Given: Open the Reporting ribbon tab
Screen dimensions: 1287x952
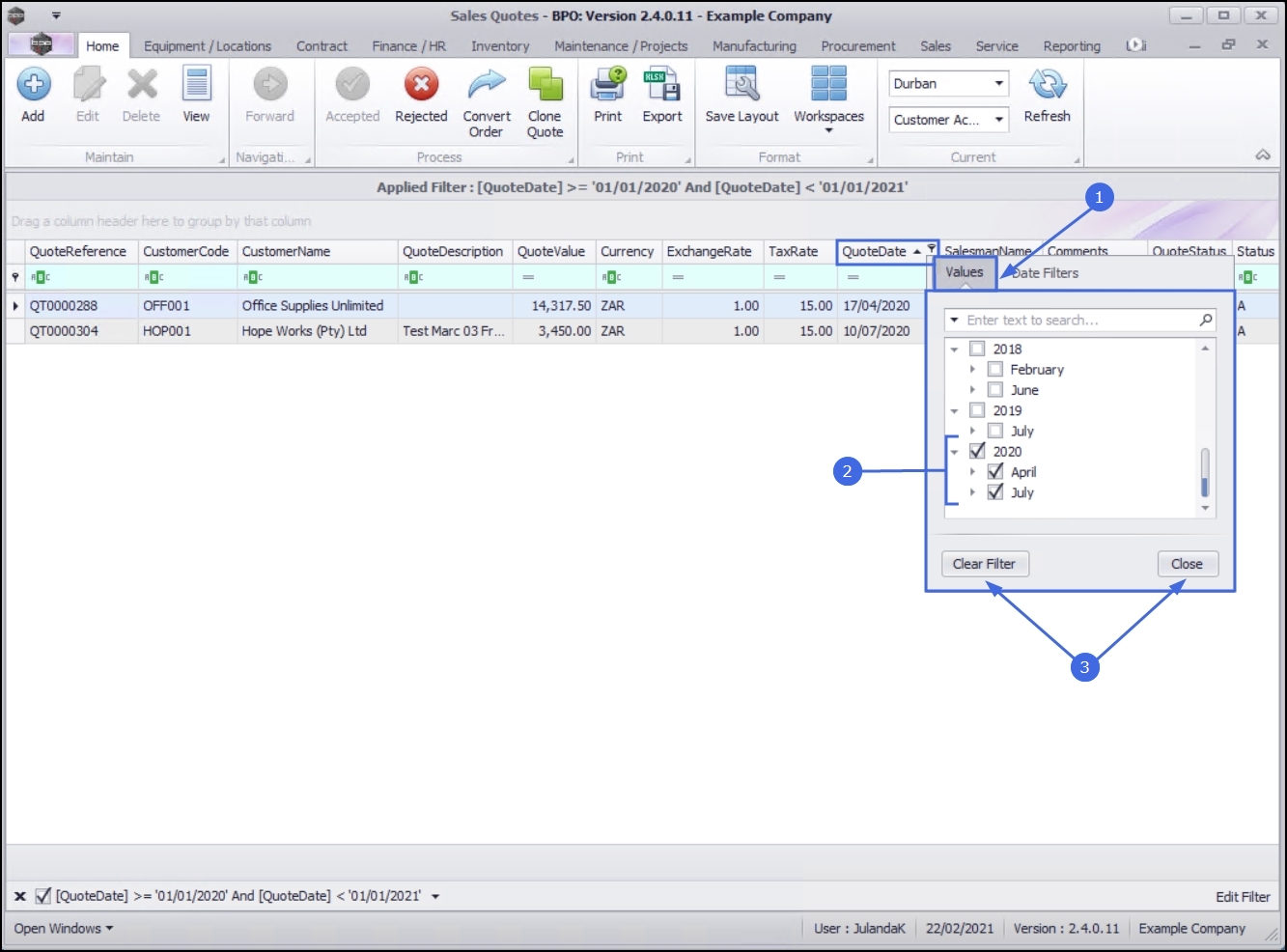Looking at the screenshot, I should click(1072, 46).
